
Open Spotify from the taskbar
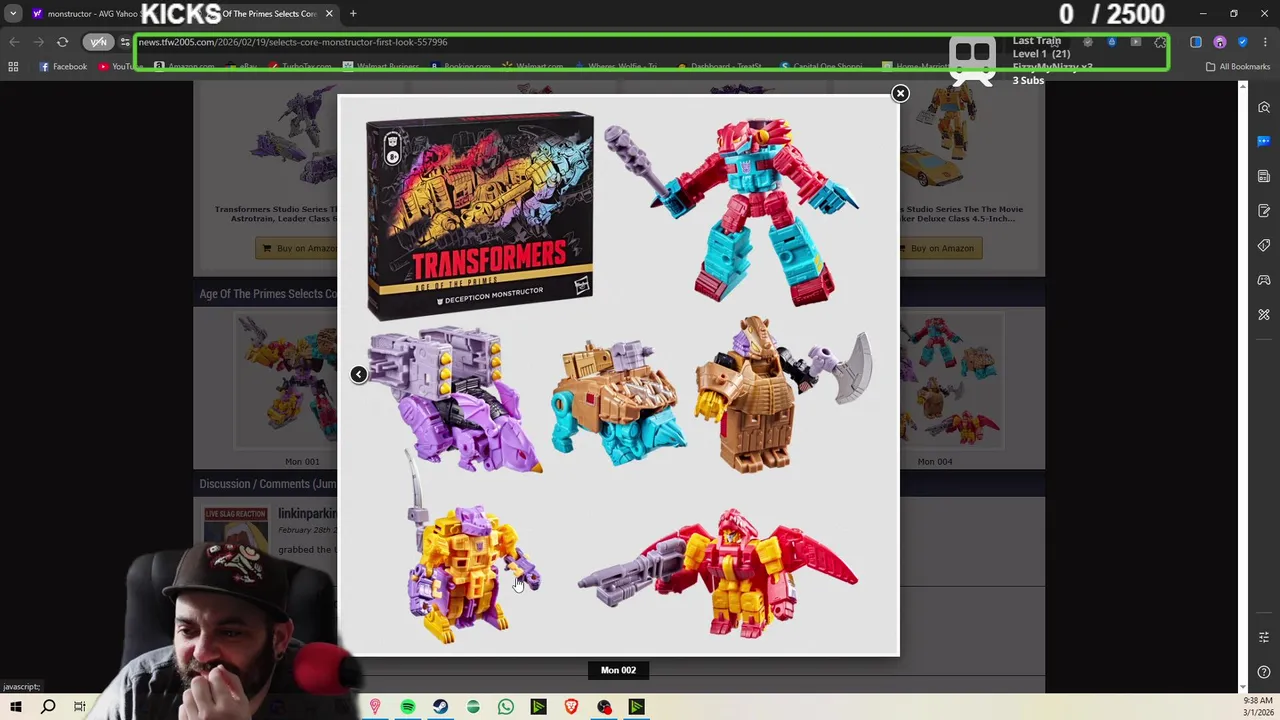pyautogui.click(x=408, y=707)
